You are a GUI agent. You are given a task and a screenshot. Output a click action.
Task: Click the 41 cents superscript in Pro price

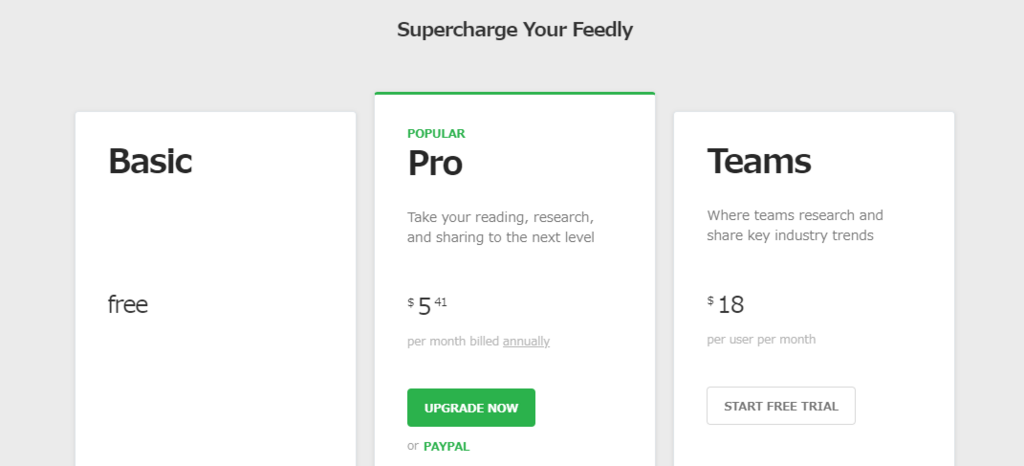point(441,300)
